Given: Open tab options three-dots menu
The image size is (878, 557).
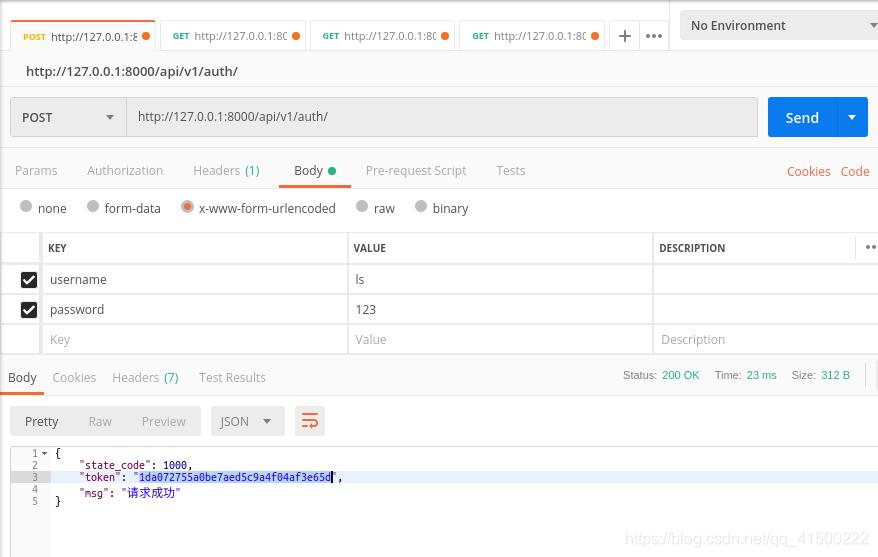Looking at the screenshot, I should coord(653,36).
